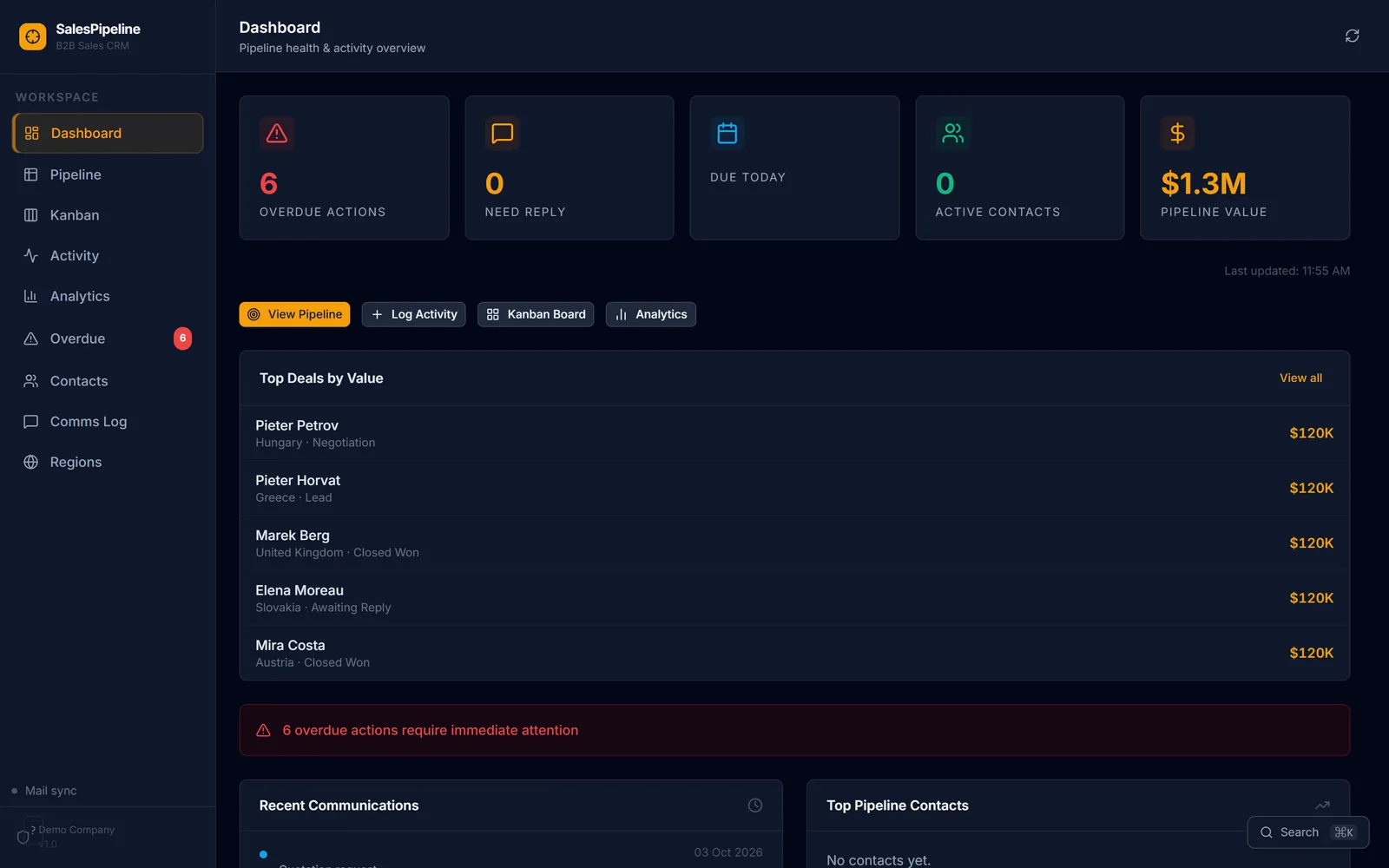Click the calendar icon in Due Today card
This screenshot has width=1389, height=868.
pyautogui.click(x=727, y=133)
